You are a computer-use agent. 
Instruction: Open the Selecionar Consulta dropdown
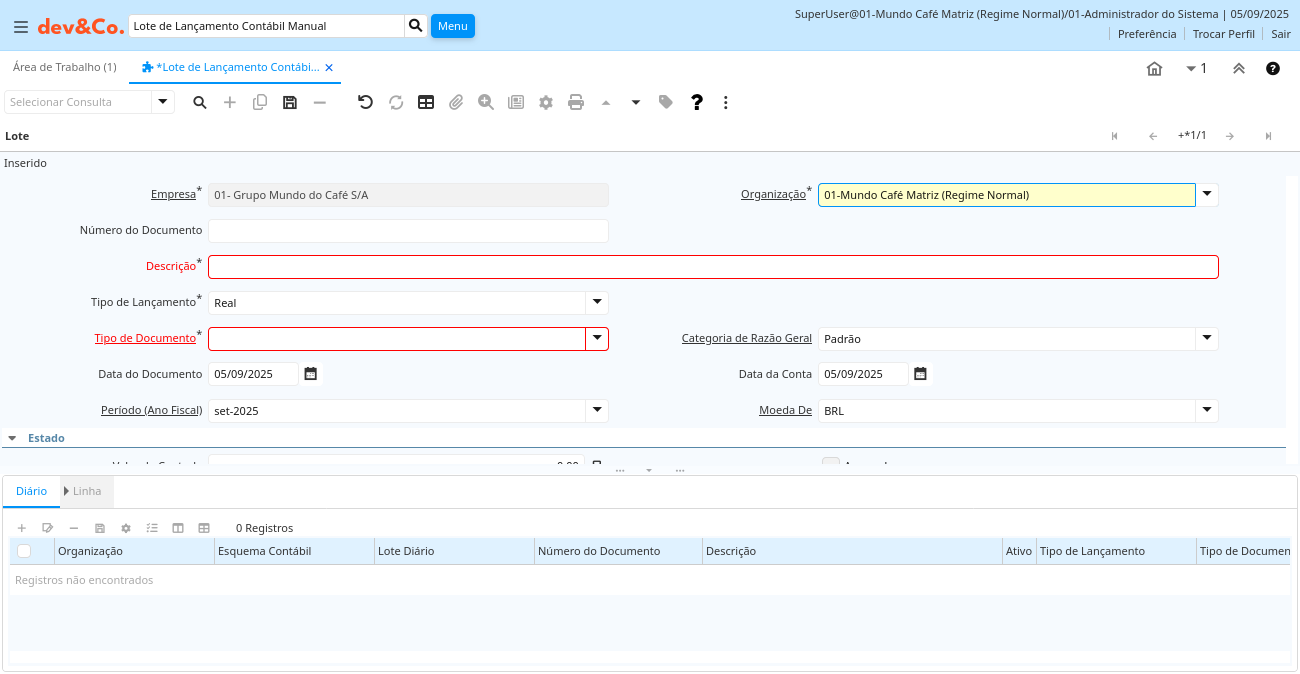(163, 102)
